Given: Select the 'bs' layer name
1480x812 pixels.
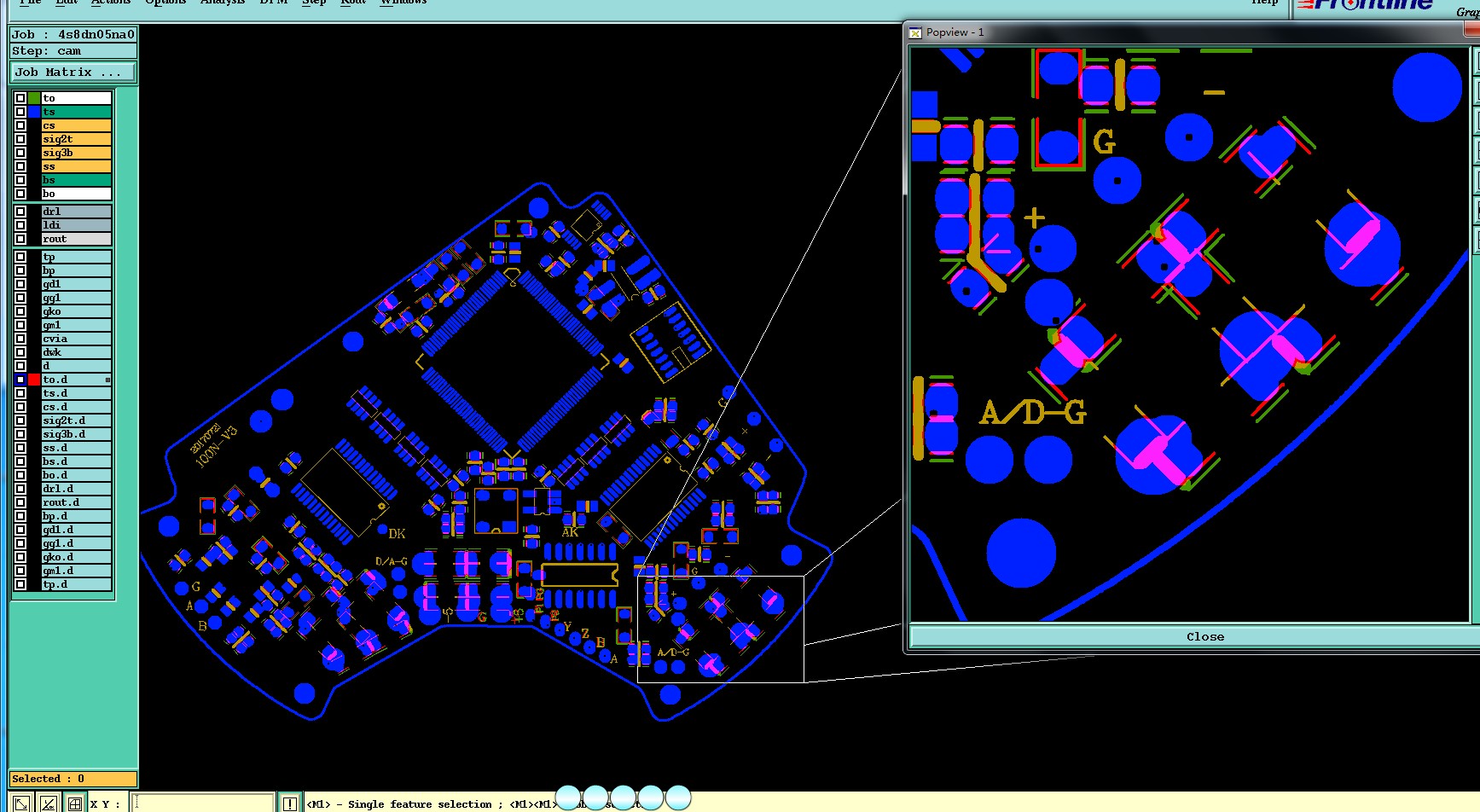Looking at the screenshot, I should click(x=76, y=180).
